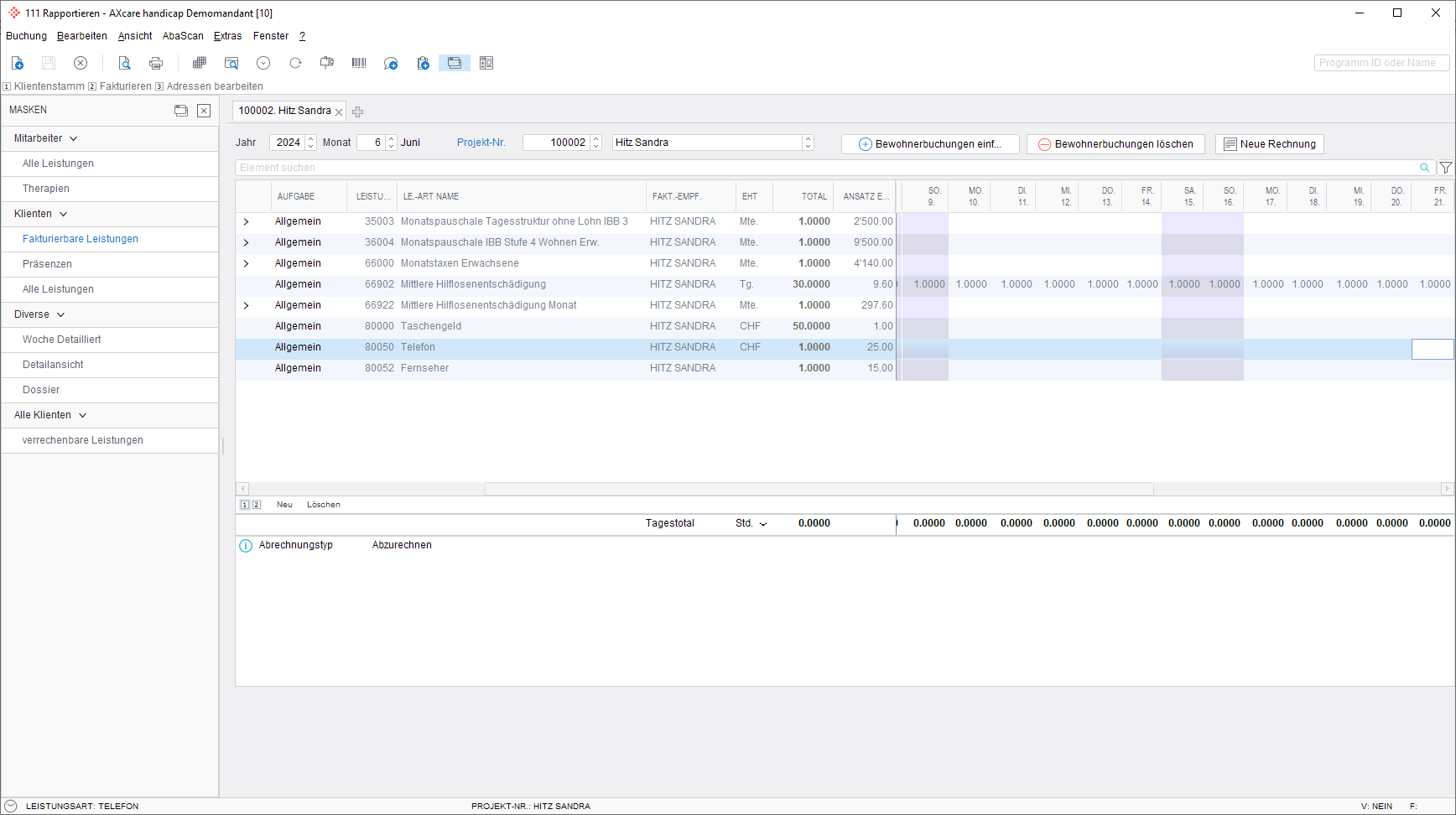The image size is (1456, 815).
Task: Click the Projekt-Nr. link label
Action: pos(481,143)
